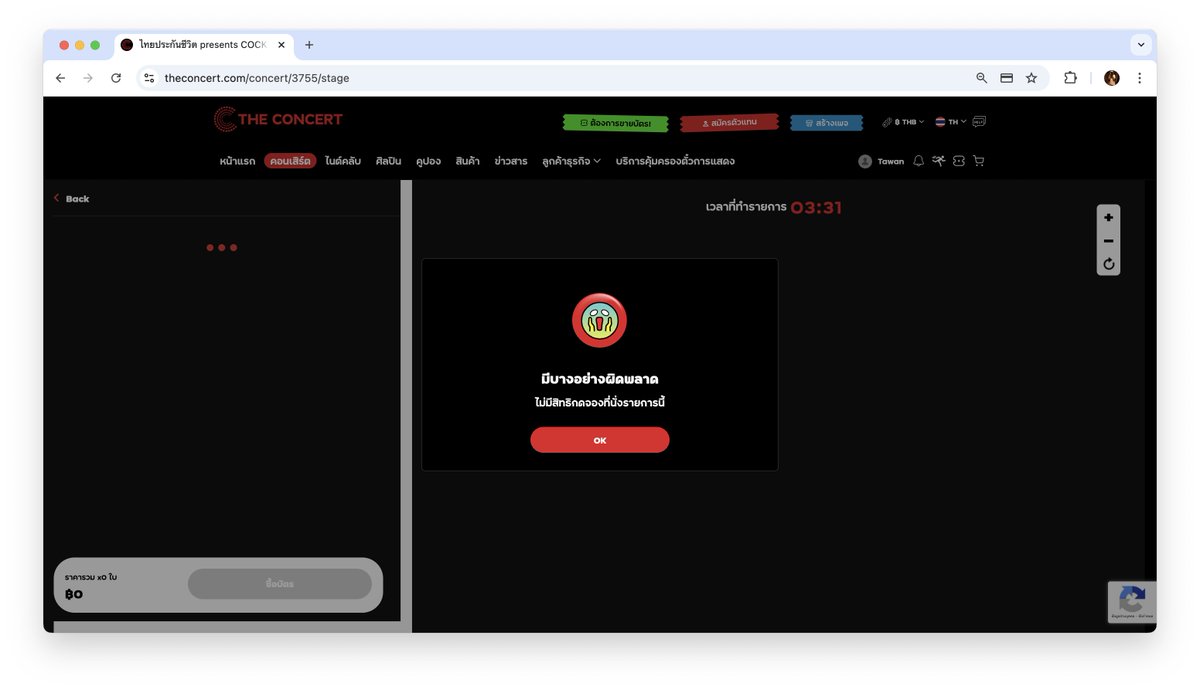Click the payment card icon in address bar
Screen dimensions: 1200x690
[1007, 78]
